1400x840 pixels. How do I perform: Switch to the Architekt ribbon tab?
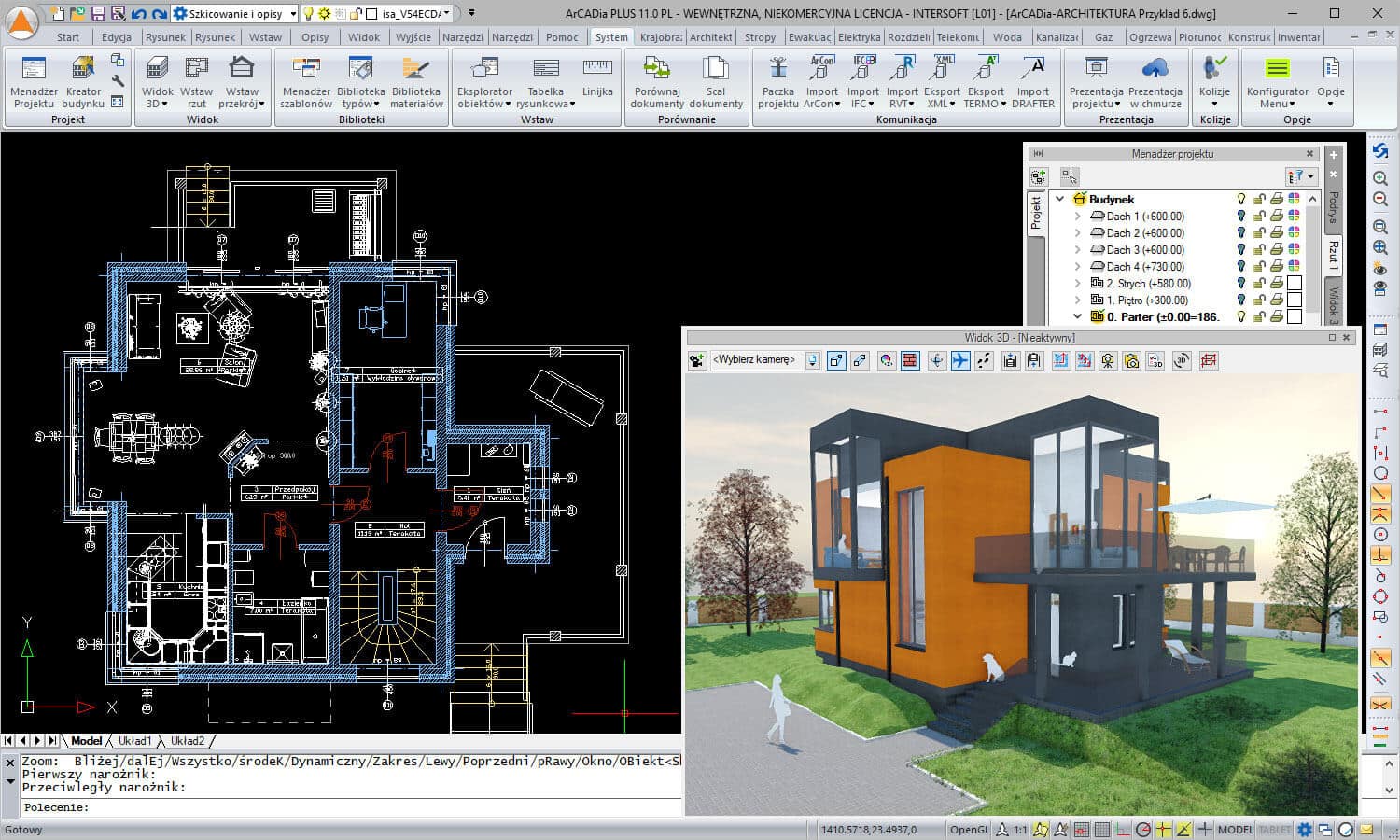pyautogui.click(x=710, y=37)
